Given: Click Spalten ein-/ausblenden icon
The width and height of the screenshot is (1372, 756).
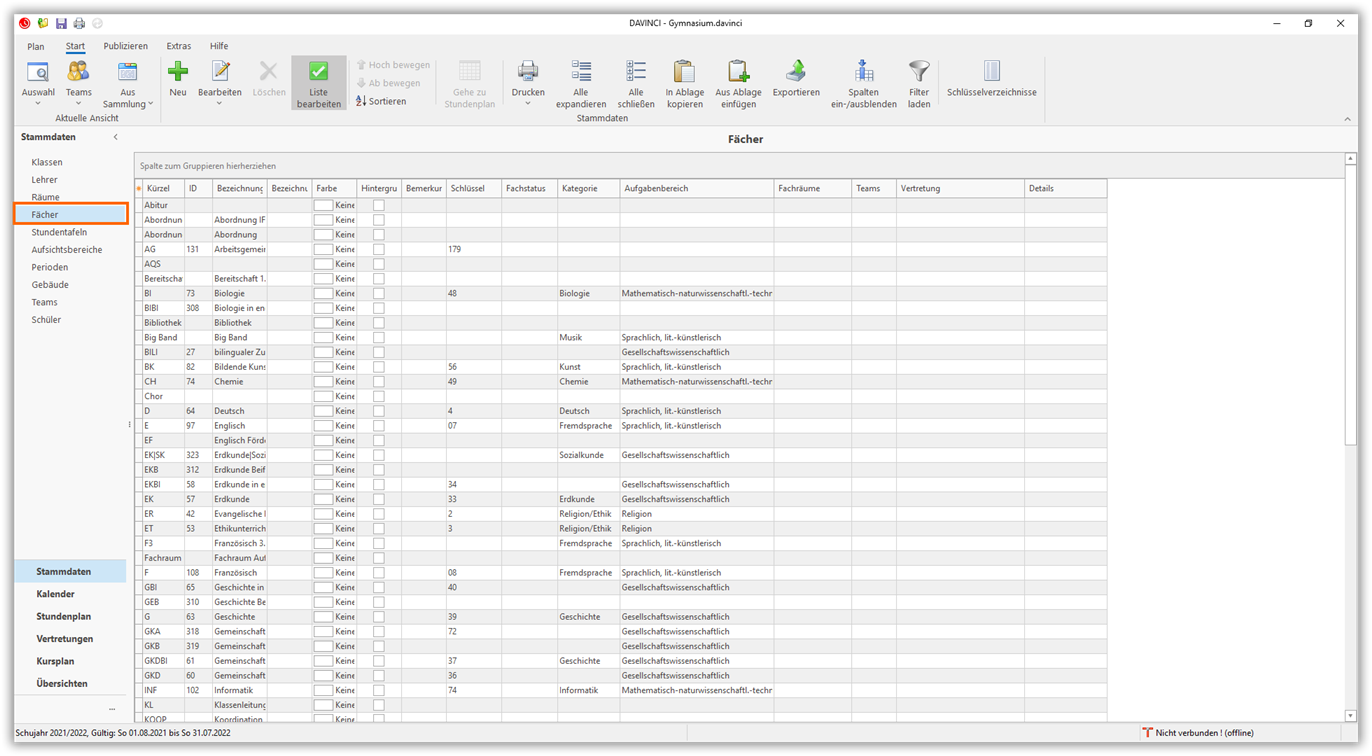Looking at the screenshot, I should [x=864, y=72].
